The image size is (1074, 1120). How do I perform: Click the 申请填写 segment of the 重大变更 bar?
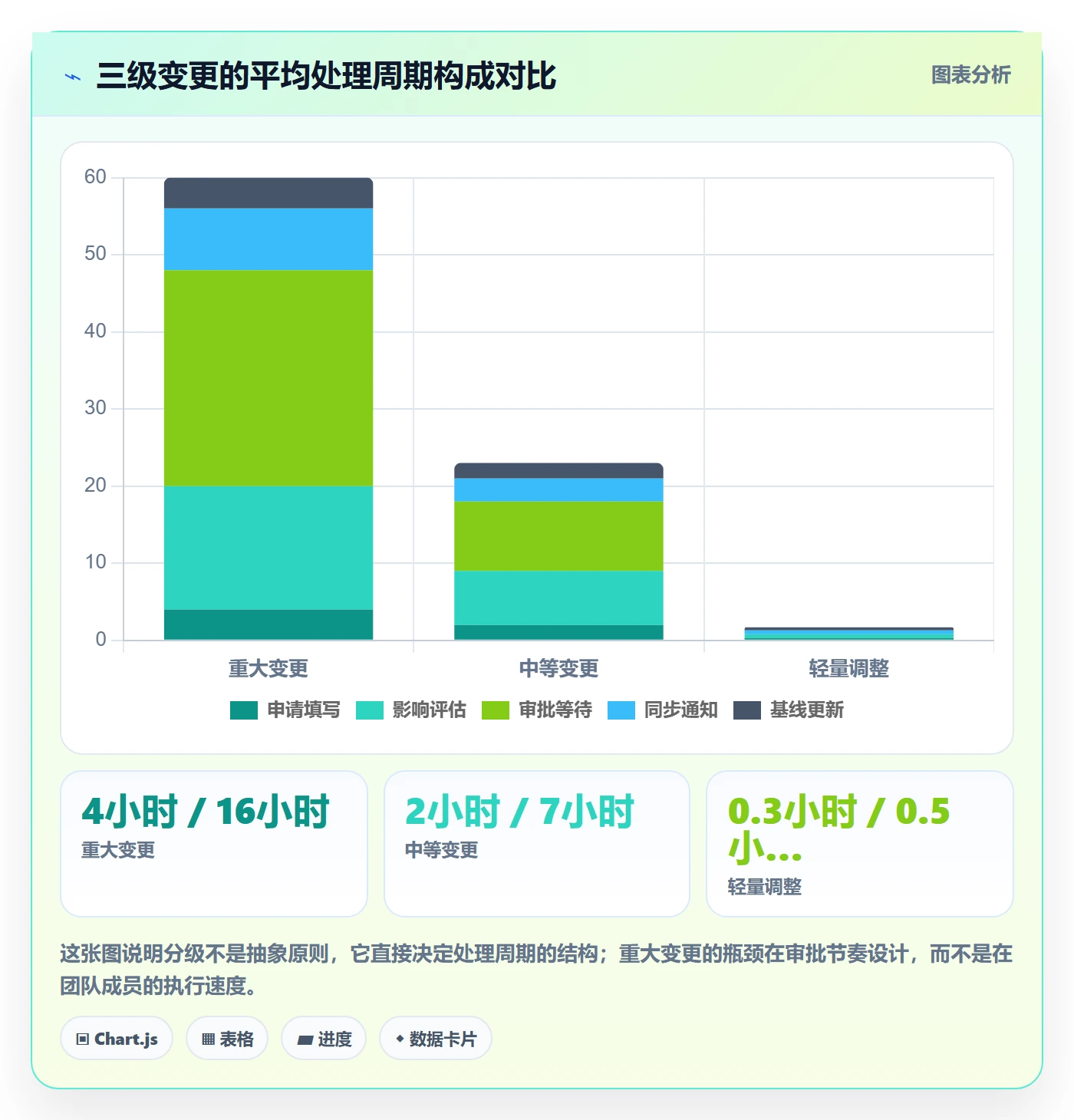click(x=268, y=624)
